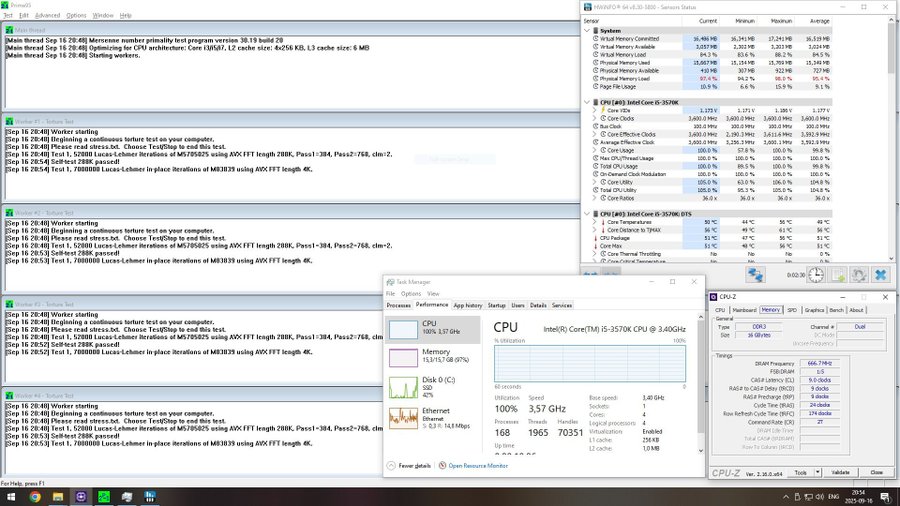Open Prime95 Test menu

[x=8, y=15]
